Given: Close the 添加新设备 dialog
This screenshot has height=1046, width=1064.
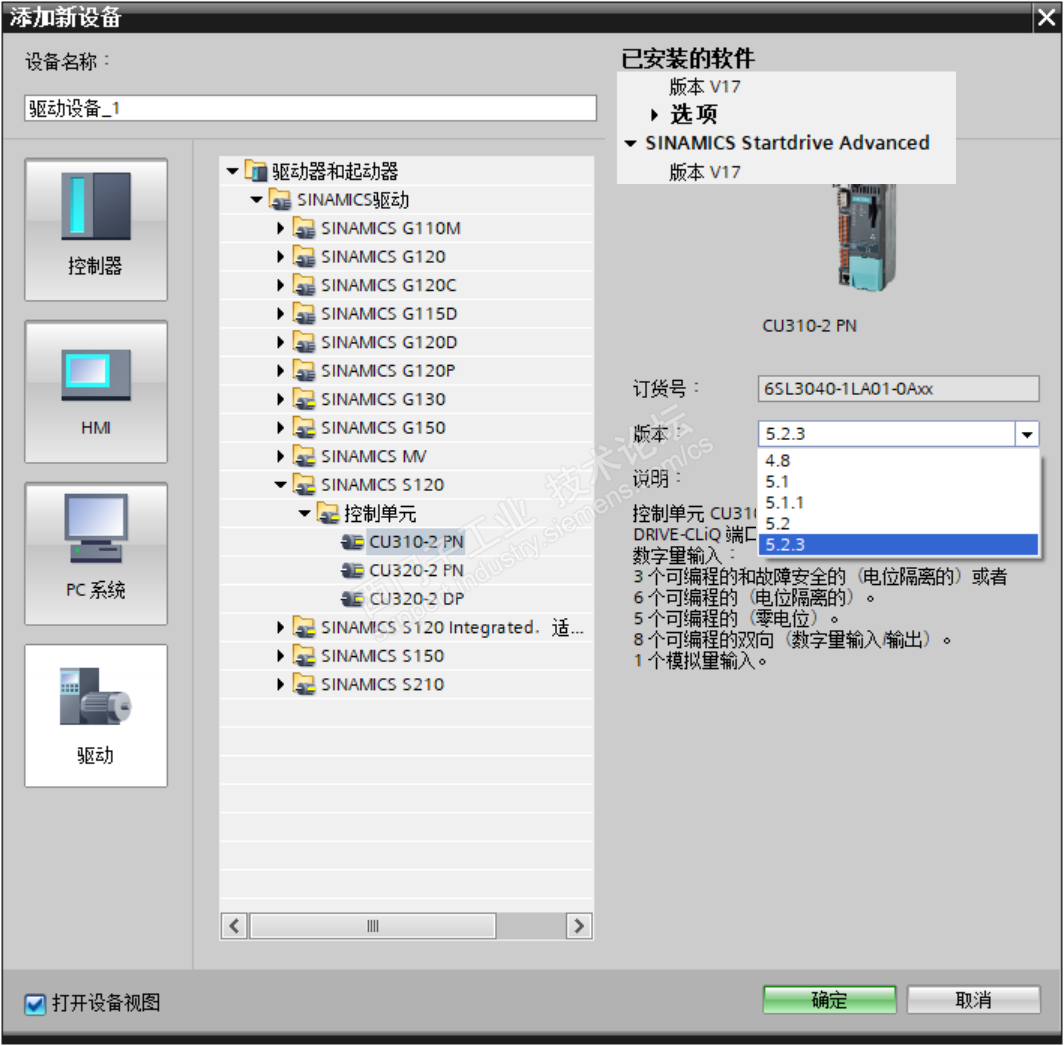Looking at the screenshot, I should [1046, 17].
